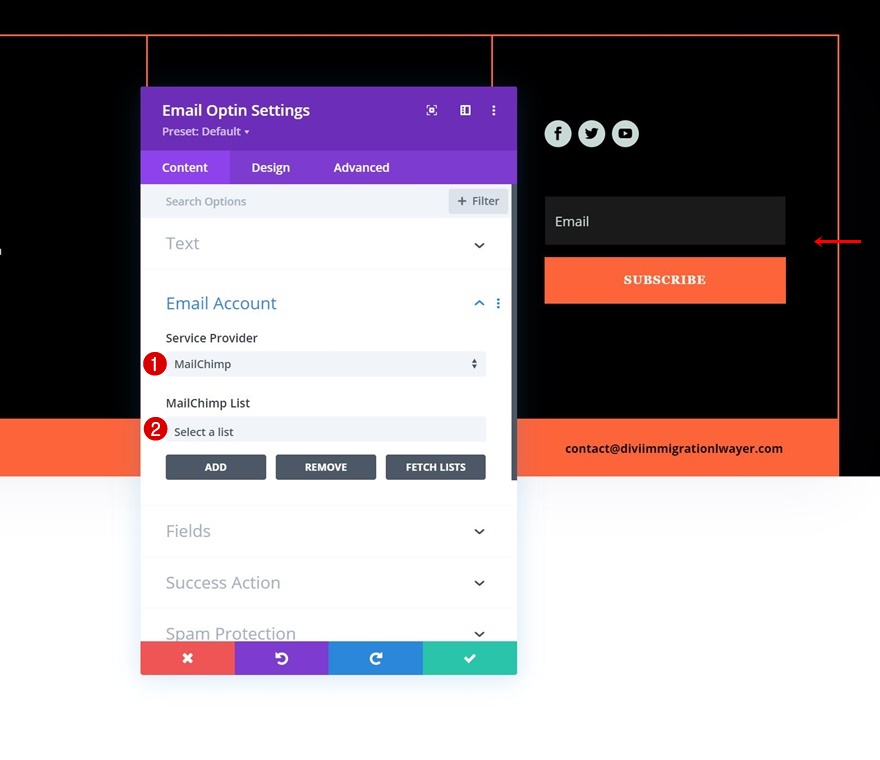Click the expand modal fullscreen icon

432,111
